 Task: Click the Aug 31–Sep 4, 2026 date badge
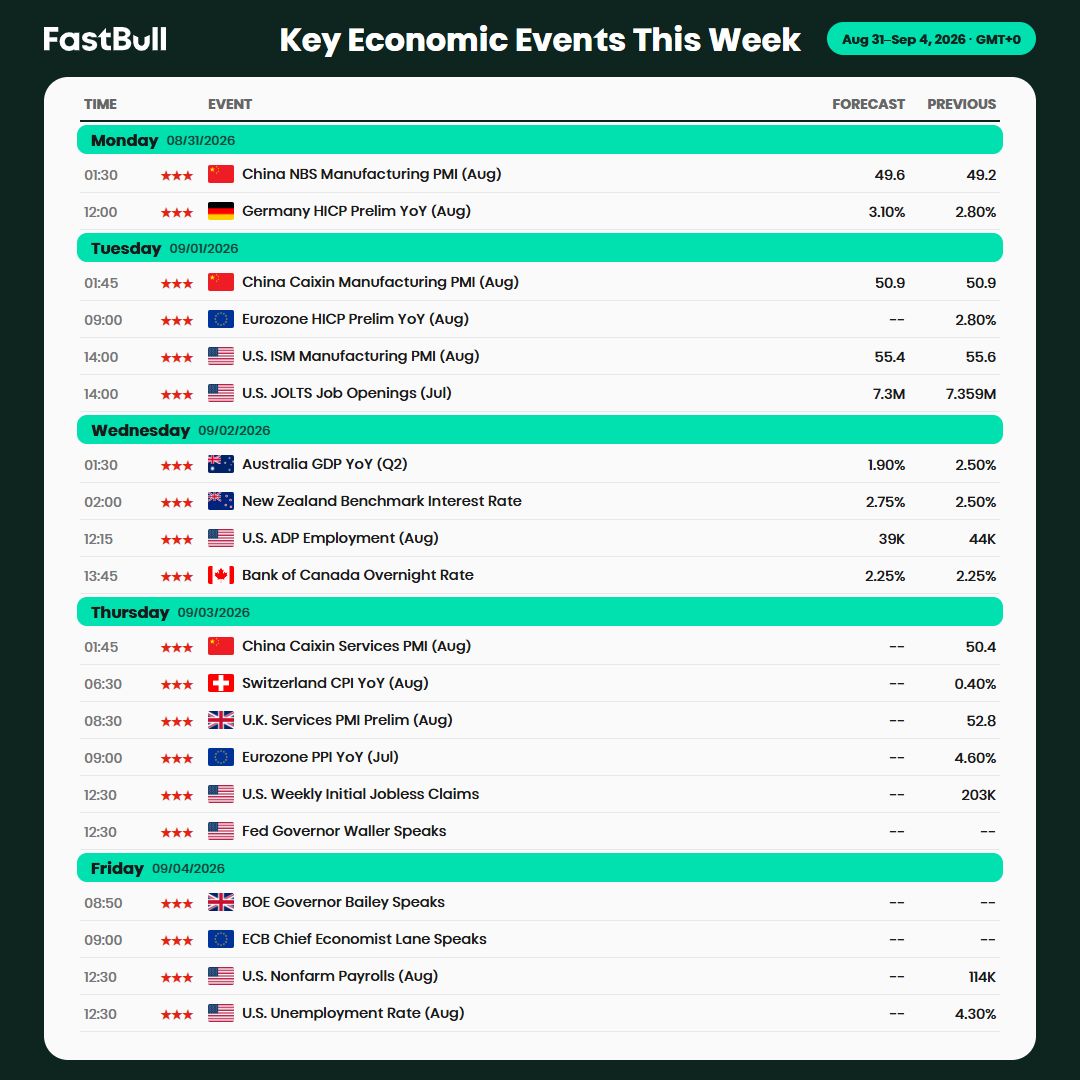pyautogui.click(x=931, y=39)
